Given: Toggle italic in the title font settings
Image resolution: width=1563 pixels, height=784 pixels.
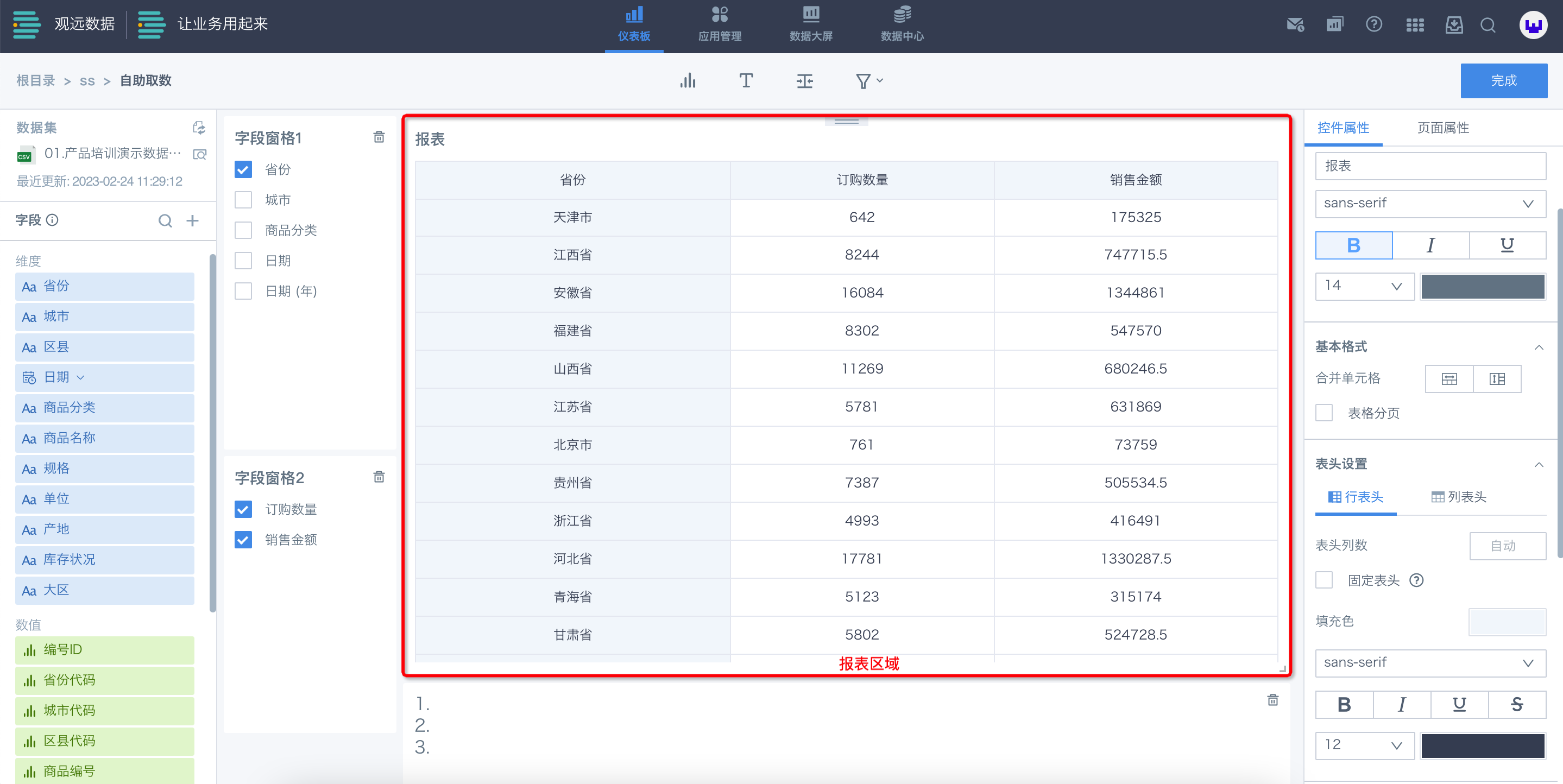Looking at the screenshot, I should point(1430,245).
